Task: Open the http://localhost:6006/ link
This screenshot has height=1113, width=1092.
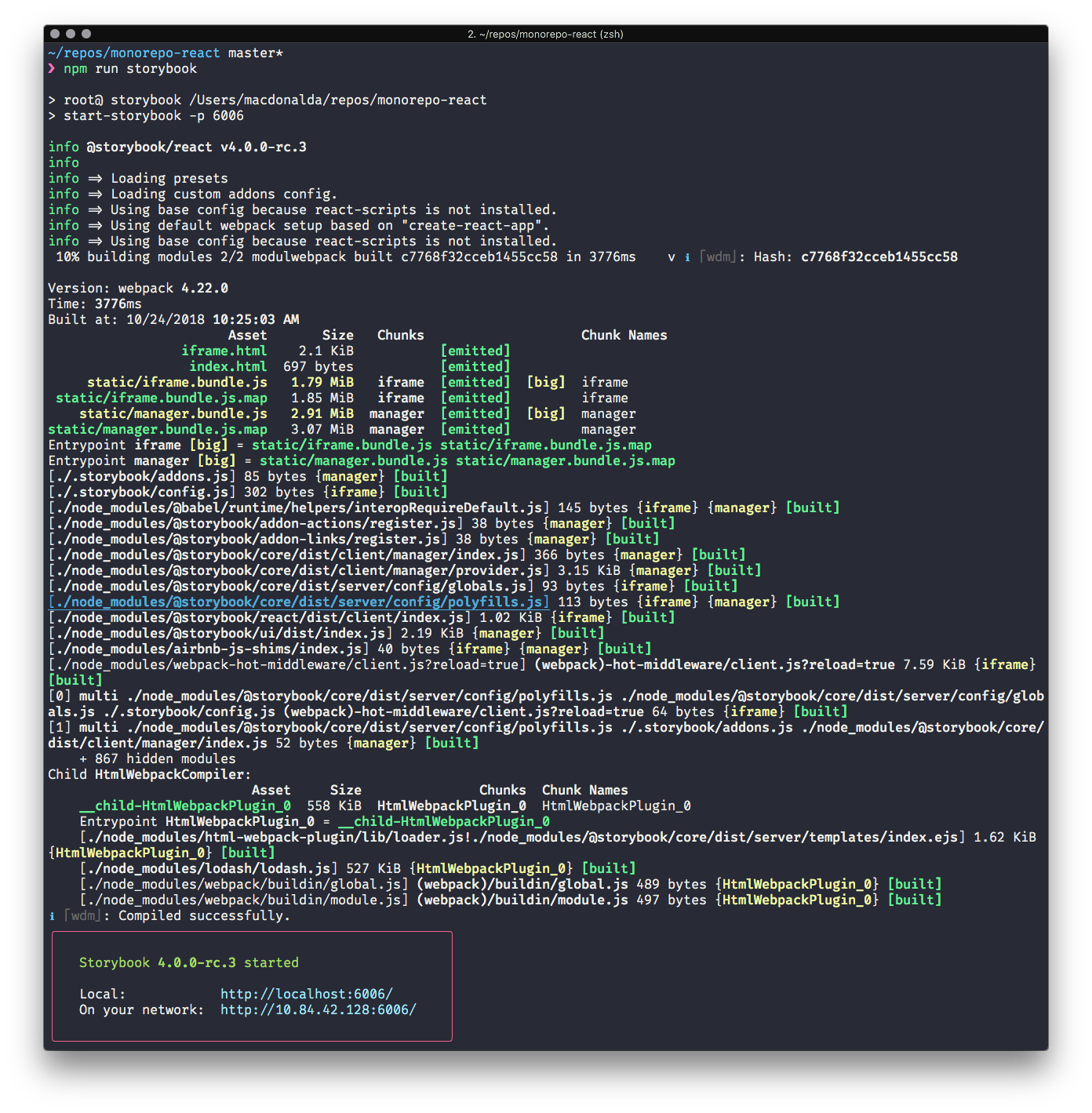Action: (307, 994)
